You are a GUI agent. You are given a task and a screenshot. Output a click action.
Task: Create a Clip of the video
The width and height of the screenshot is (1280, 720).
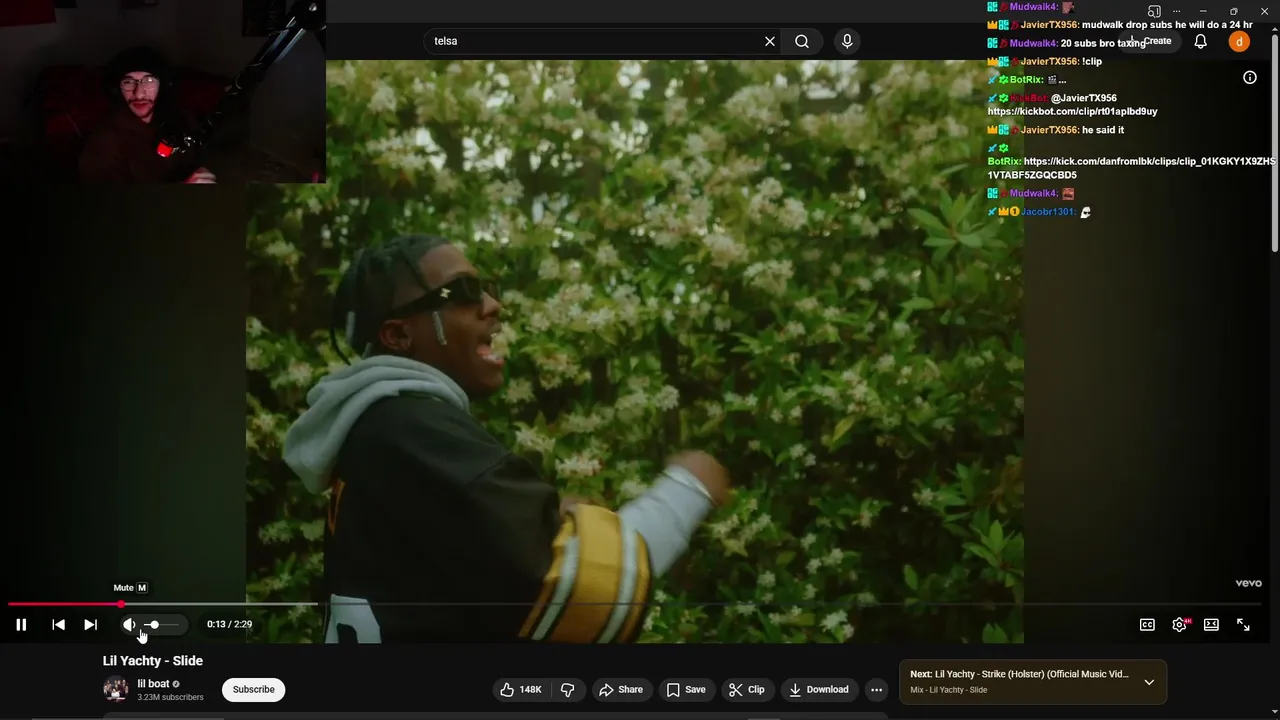tap(747, 689)
